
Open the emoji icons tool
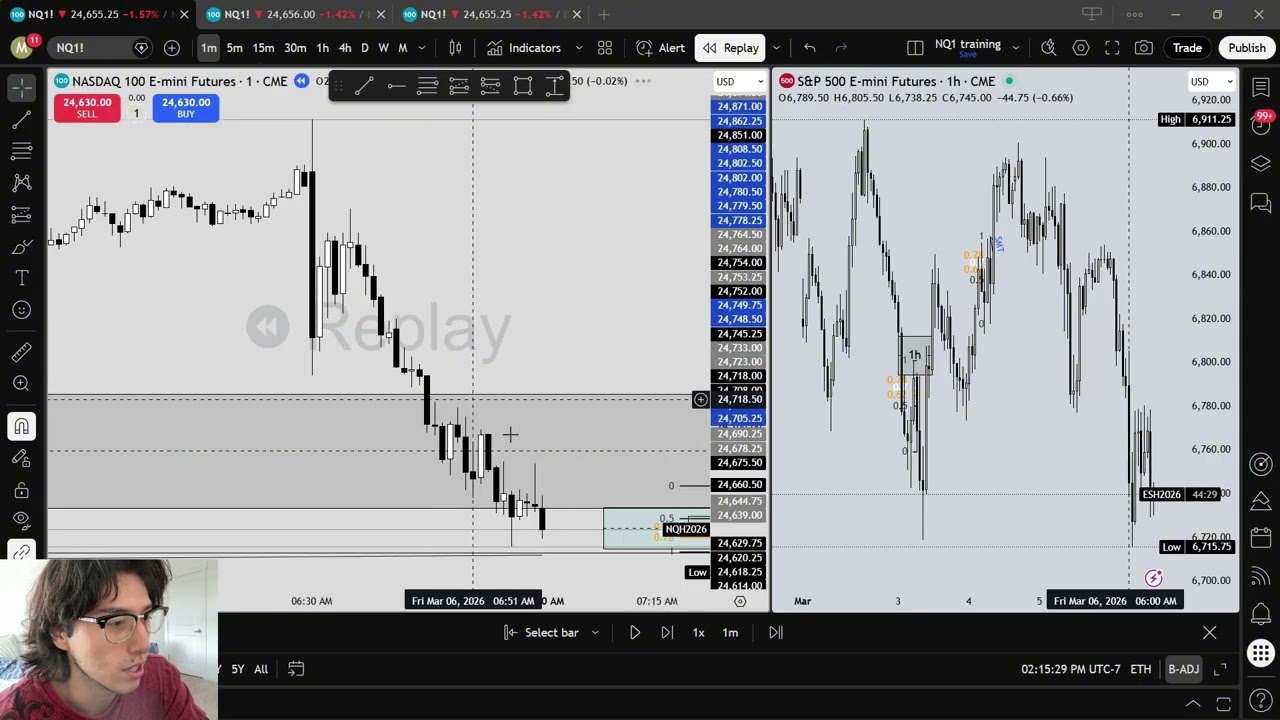tap(21, 310)
